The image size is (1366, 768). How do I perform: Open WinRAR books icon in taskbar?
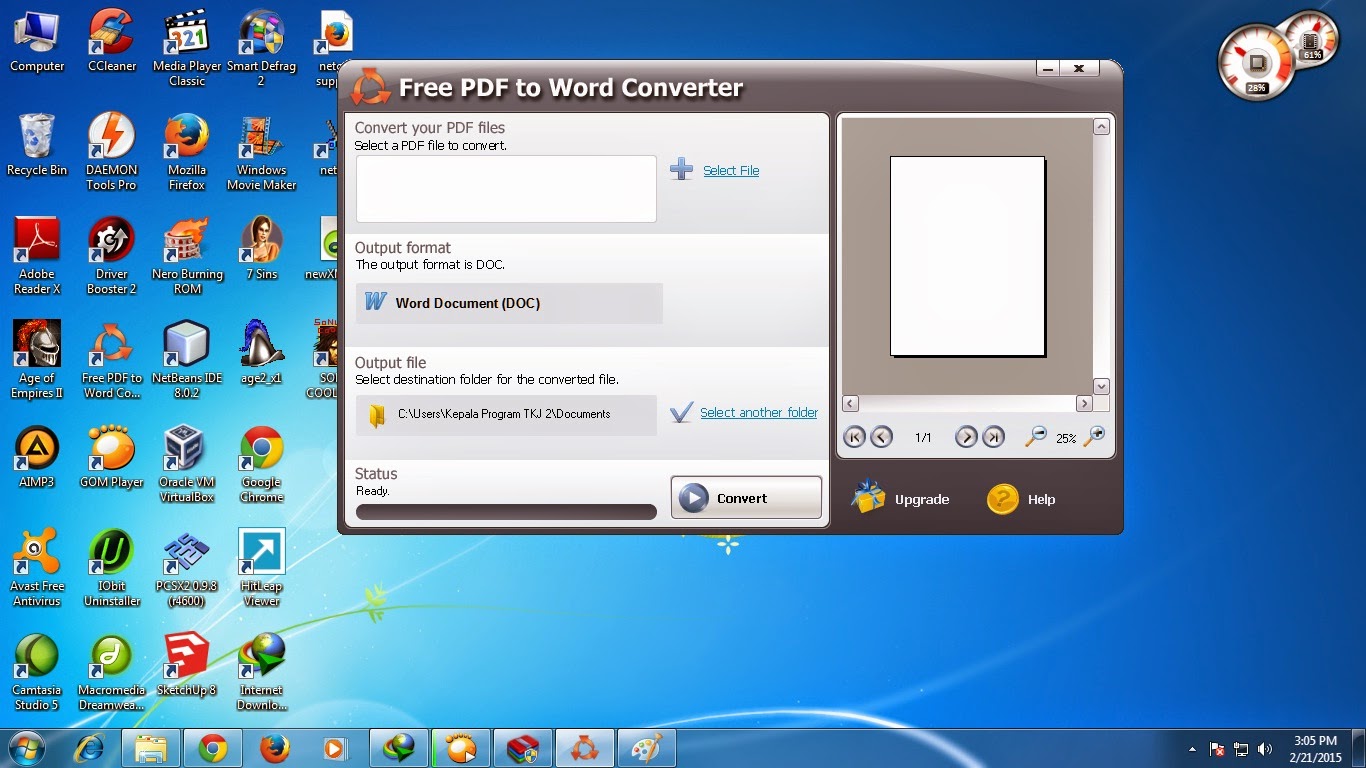click(523, 748)
